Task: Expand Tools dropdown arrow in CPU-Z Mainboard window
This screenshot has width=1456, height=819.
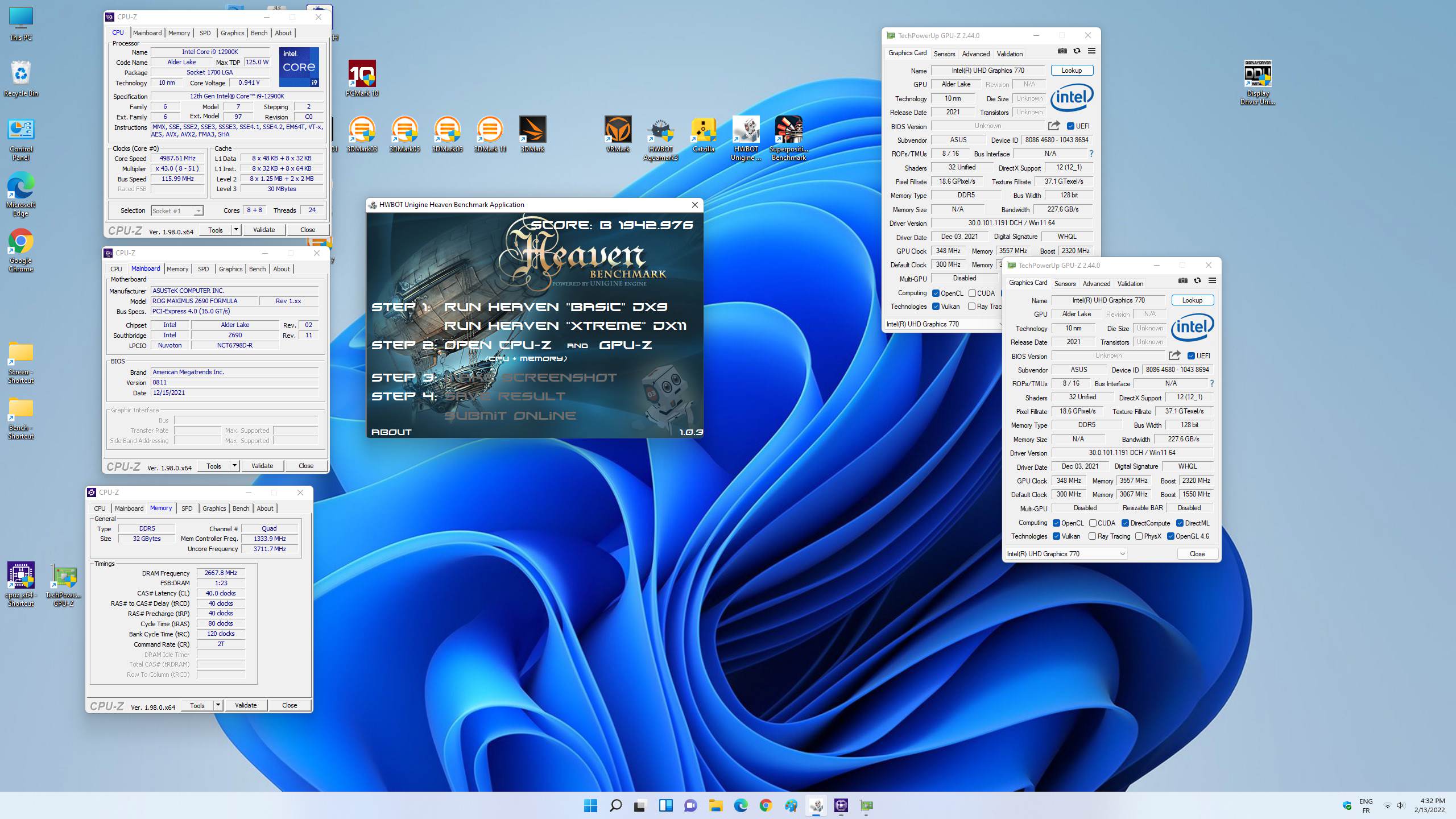Action: [234, 466]
